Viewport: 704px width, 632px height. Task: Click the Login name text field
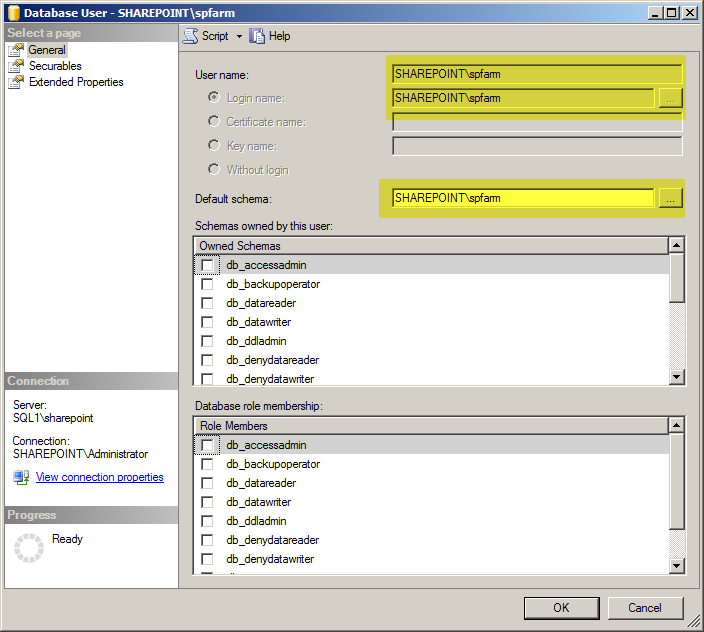(x=523, y=98)
